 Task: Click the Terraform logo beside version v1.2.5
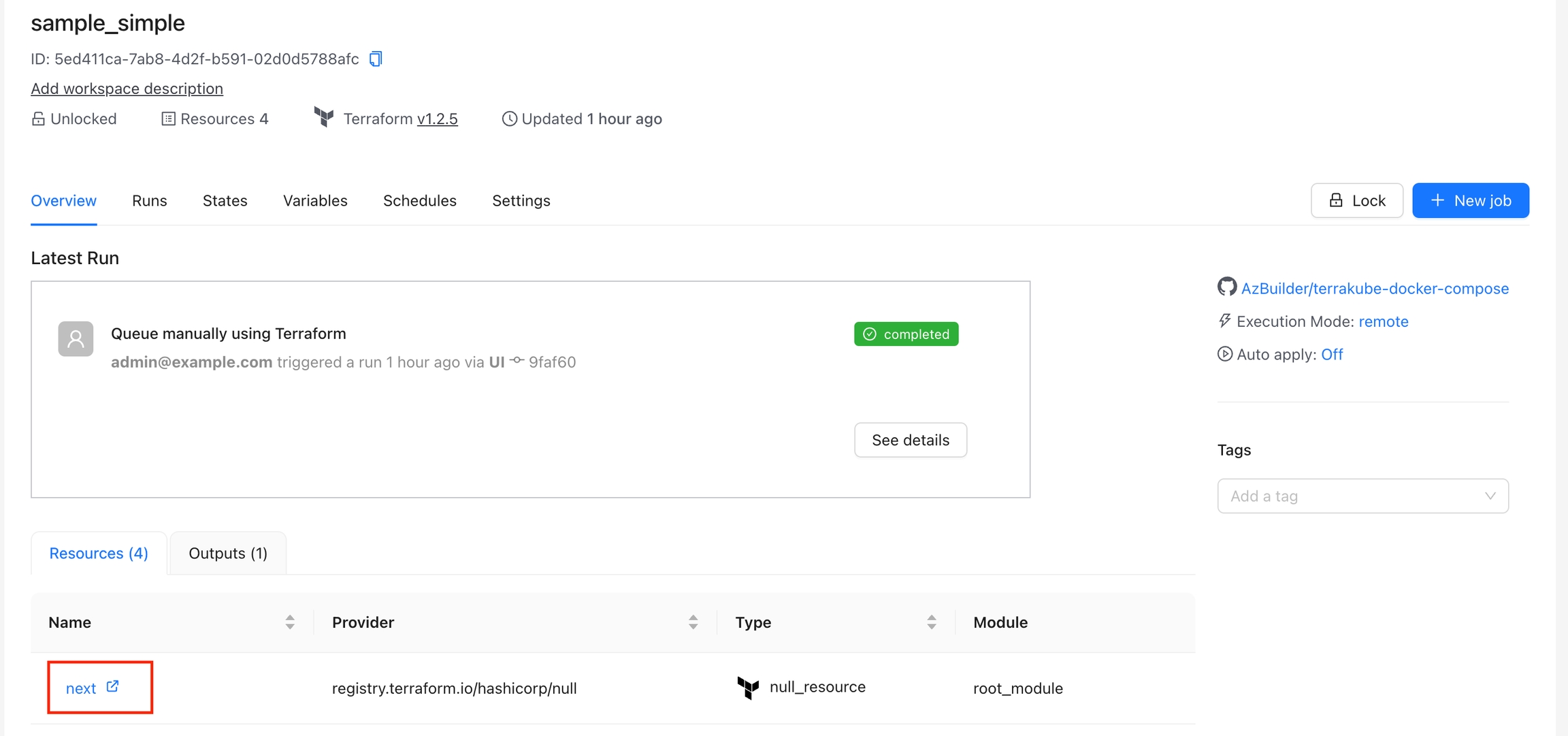[324, 117]
